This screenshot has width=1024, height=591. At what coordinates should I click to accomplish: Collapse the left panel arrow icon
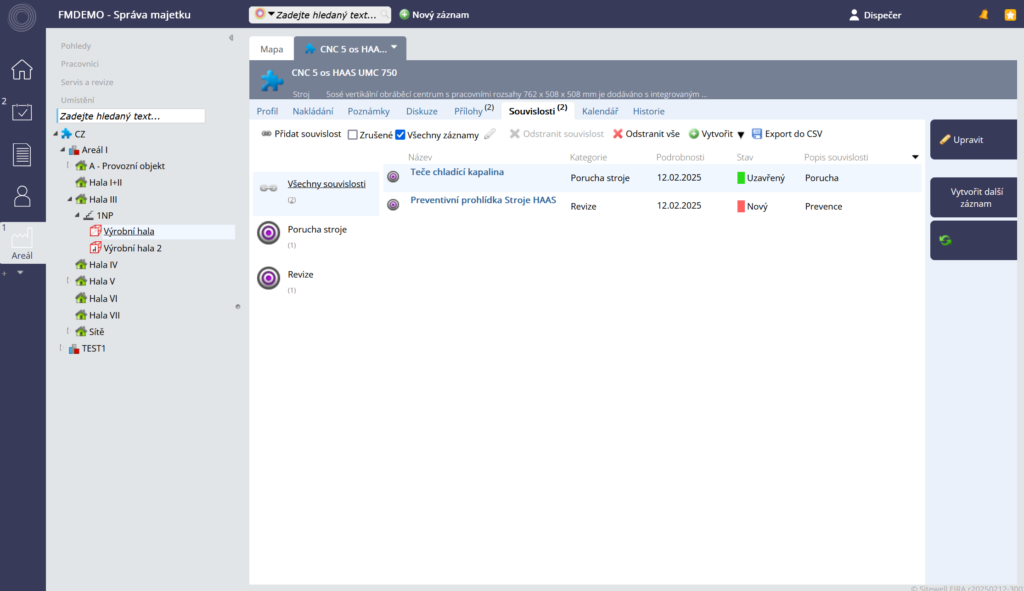[231, 38]
